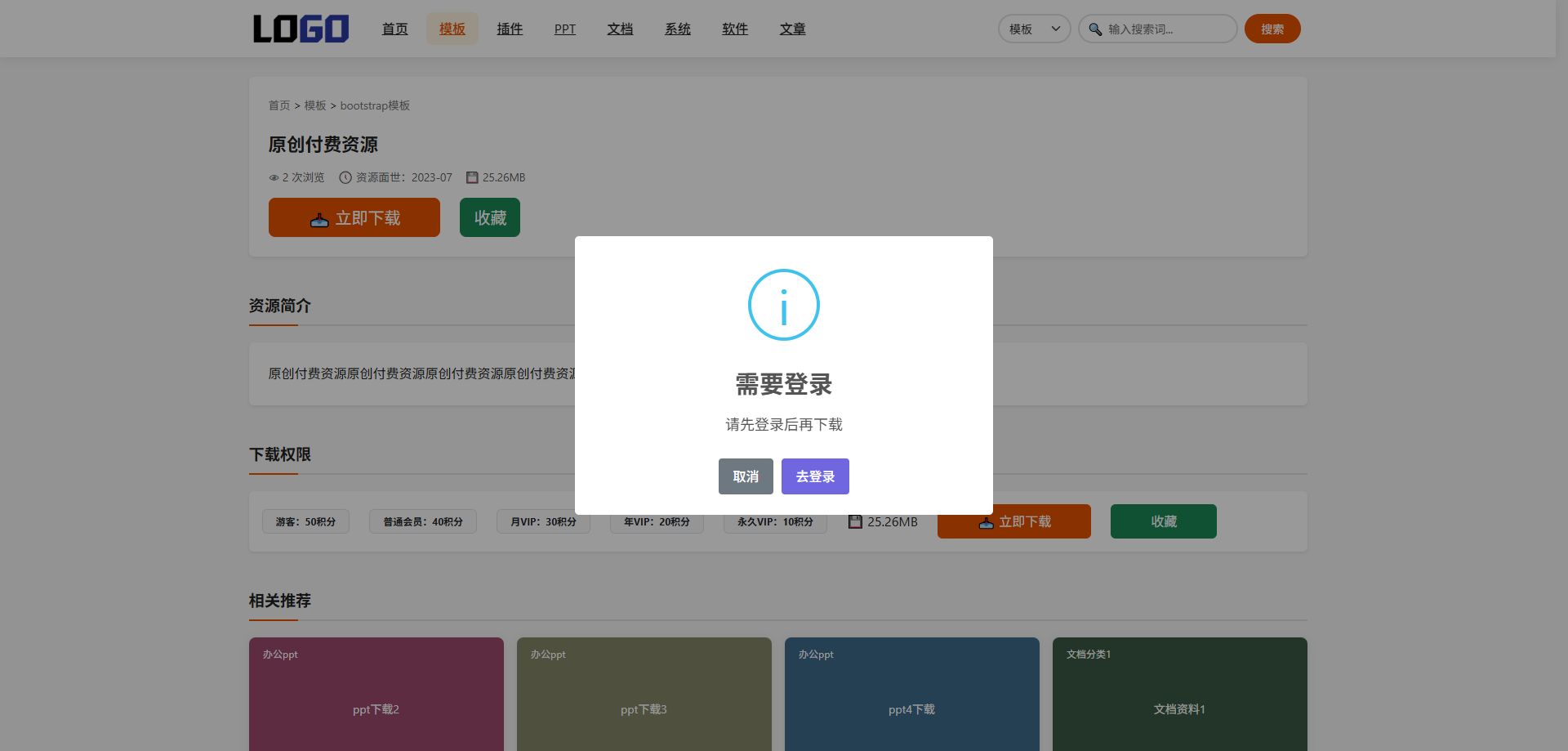Click the magnifier icon in search box

pos(1095,29)
